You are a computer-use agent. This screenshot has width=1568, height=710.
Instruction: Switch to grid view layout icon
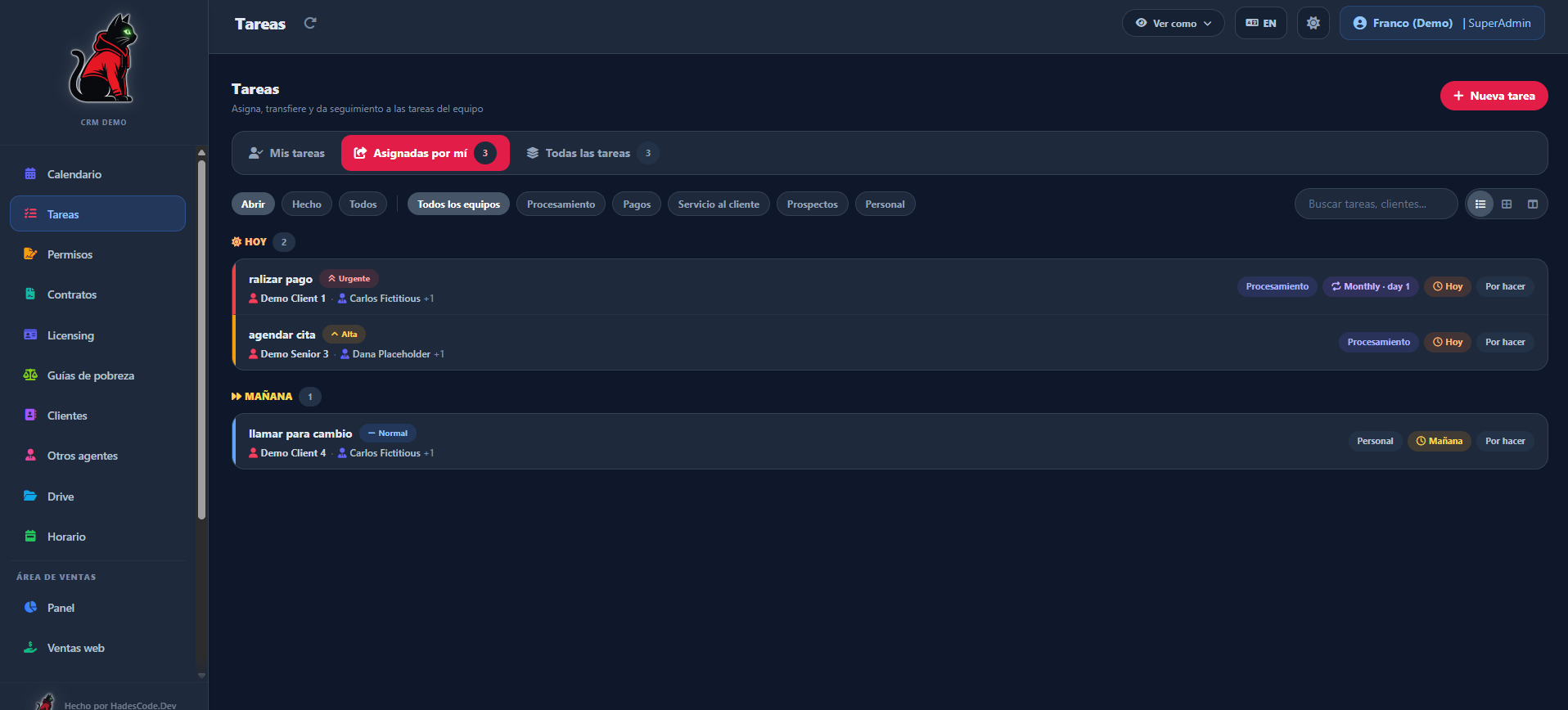1507,204
